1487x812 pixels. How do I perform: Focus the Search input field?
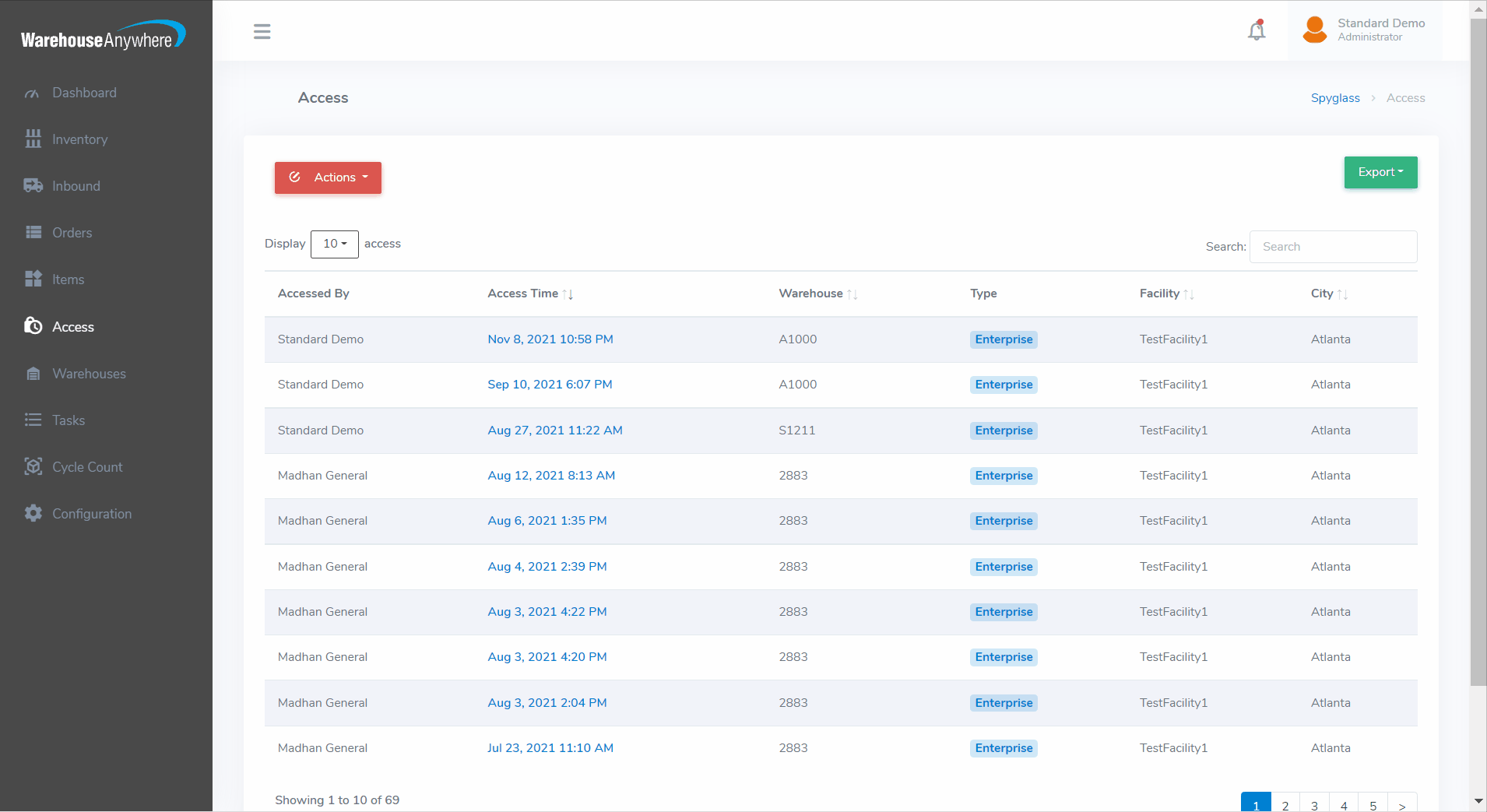(x=1332, y=247)
